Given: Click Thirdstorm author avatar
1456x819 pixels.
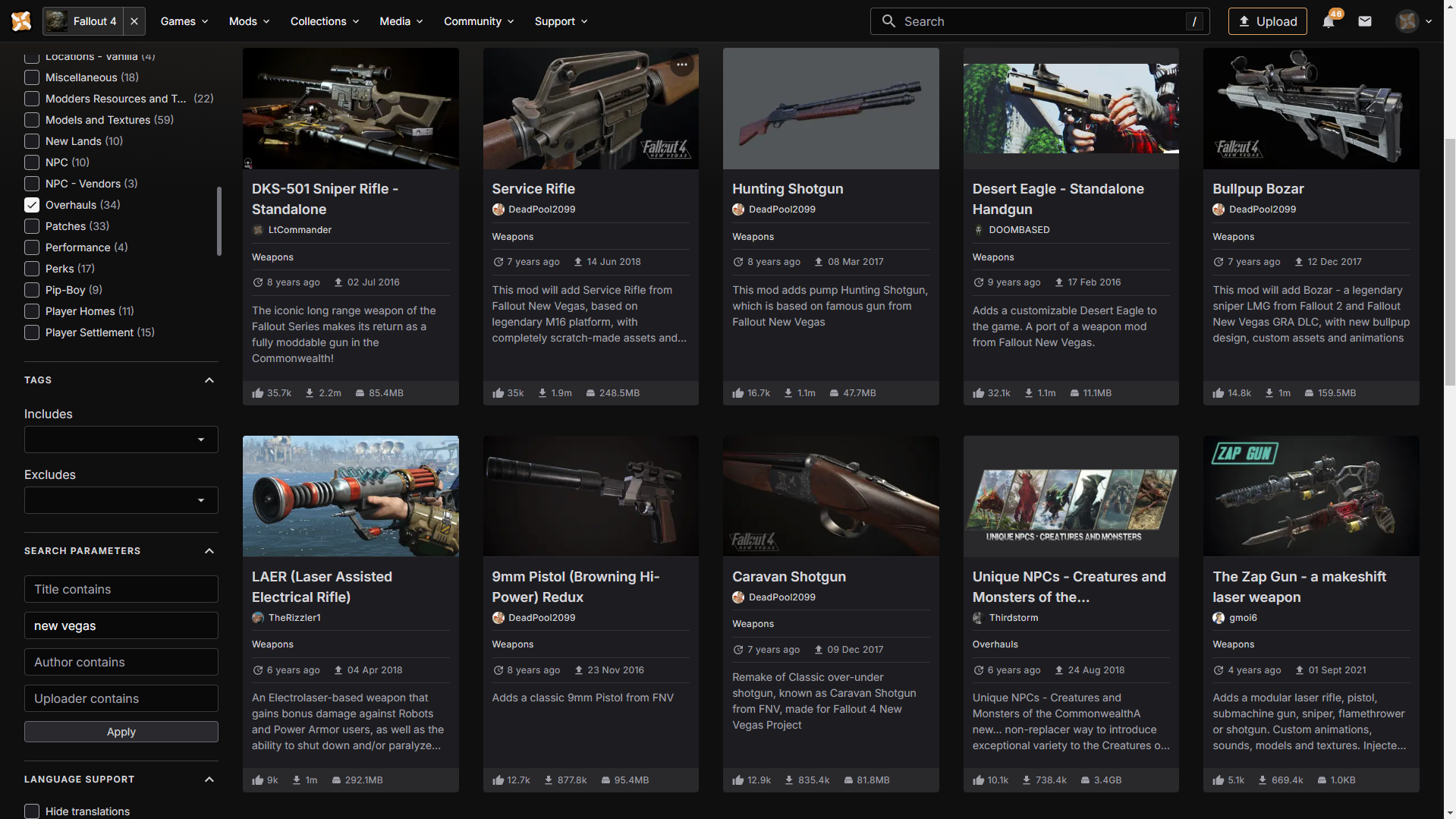Looking at the screenshot, I should [979, 618].
